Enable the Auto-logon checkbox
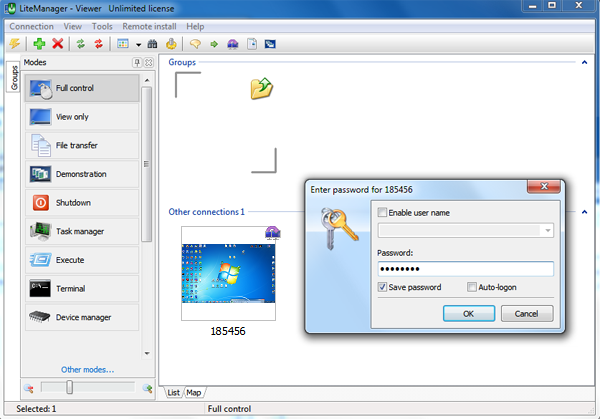This screenshot has width=600, height=419. click(x=472, y=287)
